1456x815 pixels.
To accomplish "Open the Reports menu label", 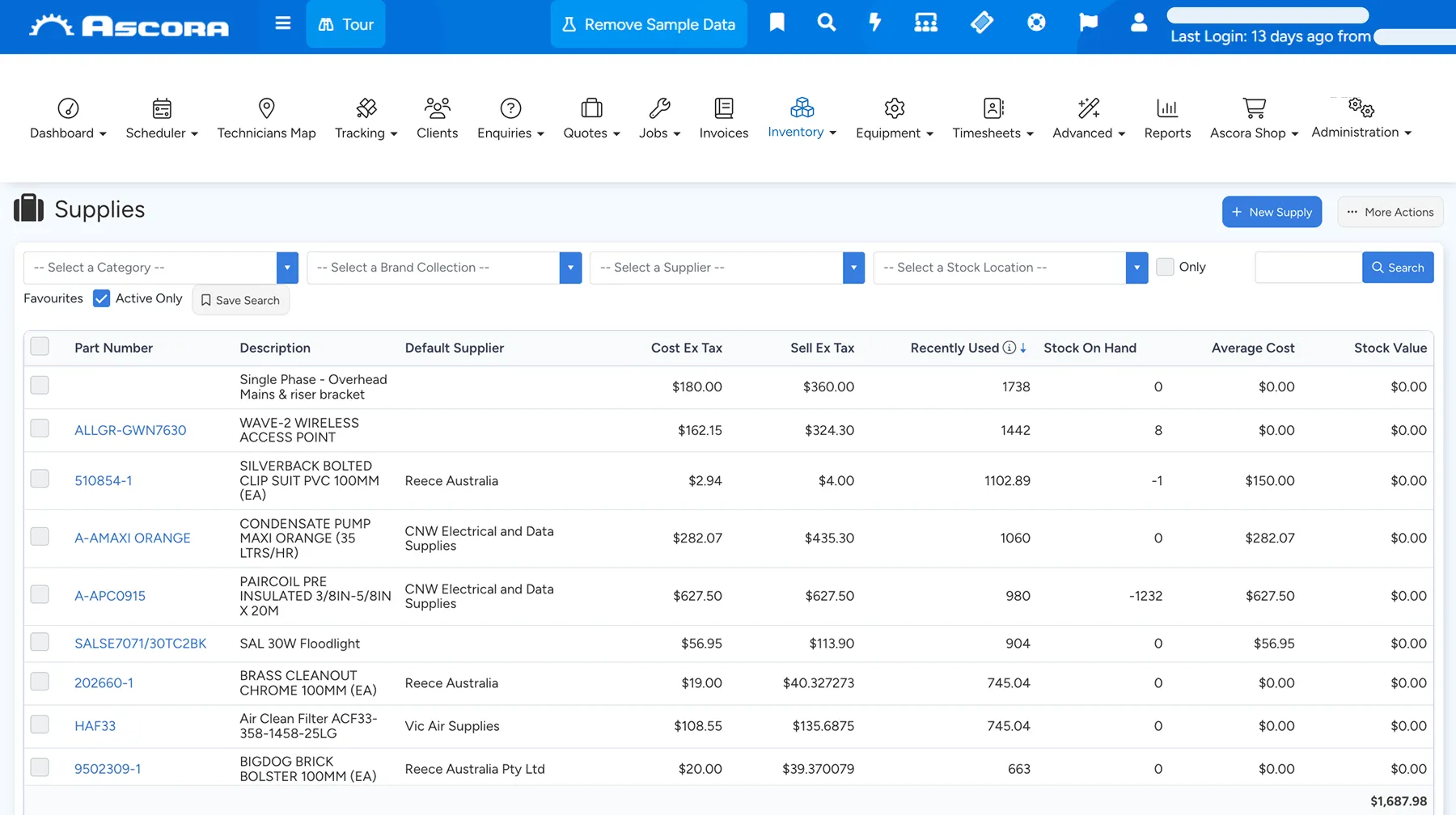I will pos(1167,133).
